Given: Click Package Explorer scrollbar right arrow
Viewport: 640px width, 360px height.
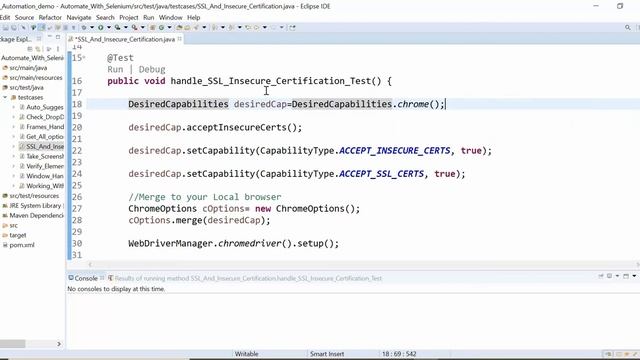Looking at the screenshot, I should tap(59, 344).
